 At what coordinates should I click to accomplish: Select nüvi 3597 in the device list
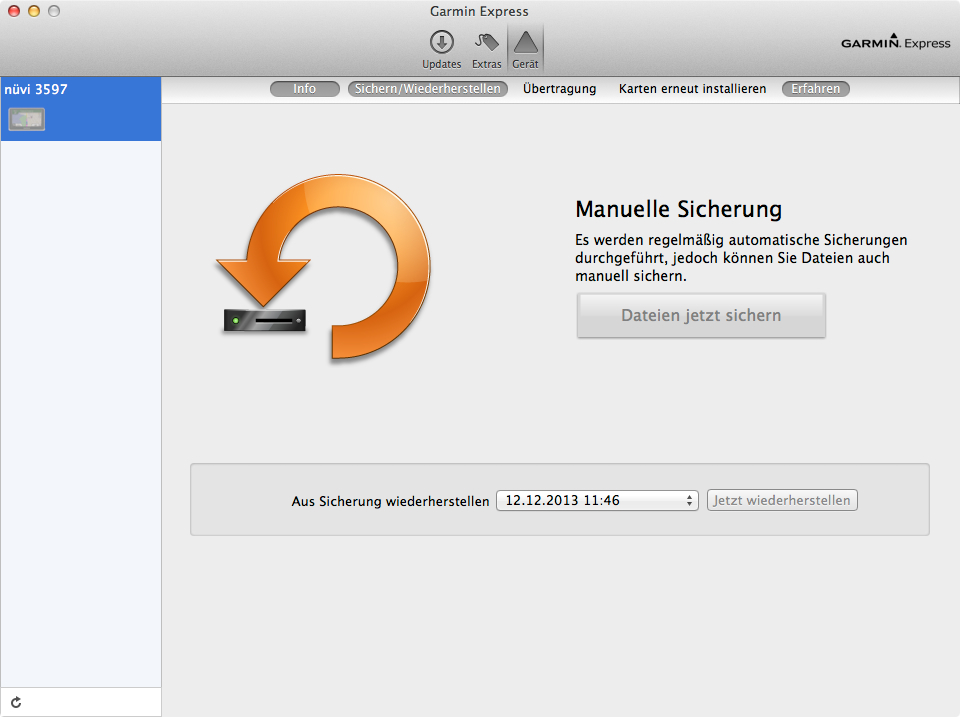point(36,90)
